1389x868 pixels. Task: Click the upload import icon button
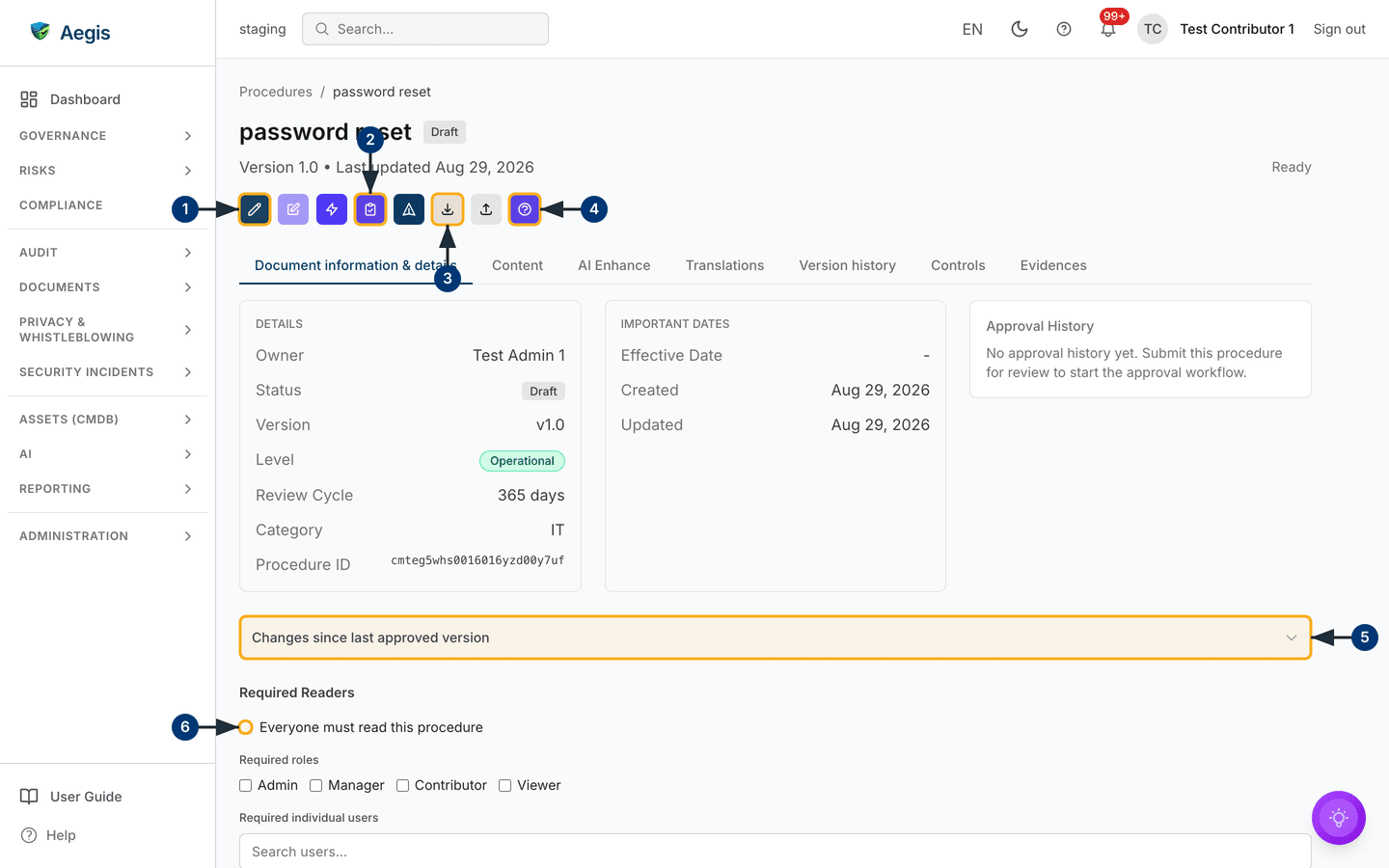(x=486, y=209)
